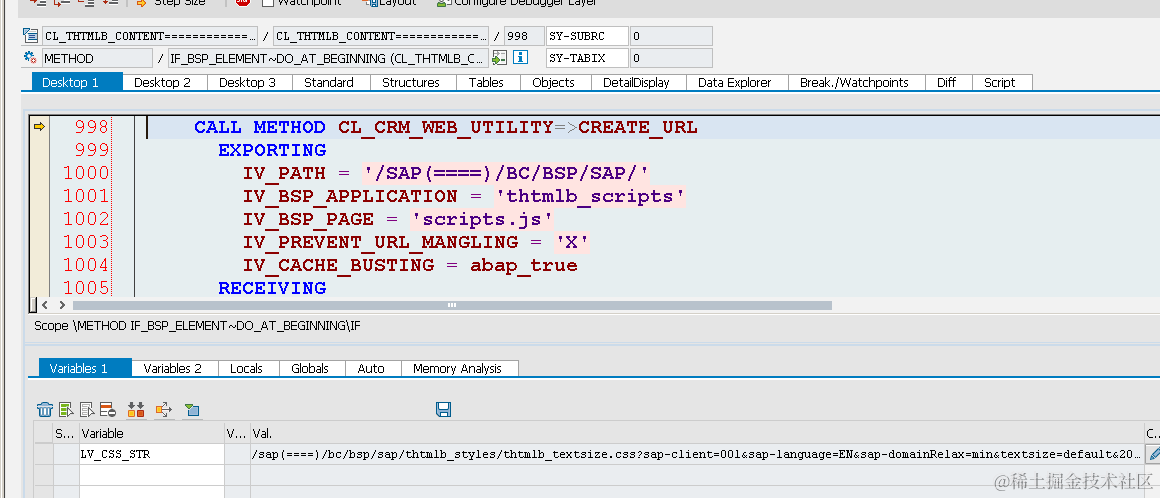1160x498 pixels.
Task: Click the IF_BSP_ELEMENT~DO_AT_BEGINNING field
Action: (328, 58)
